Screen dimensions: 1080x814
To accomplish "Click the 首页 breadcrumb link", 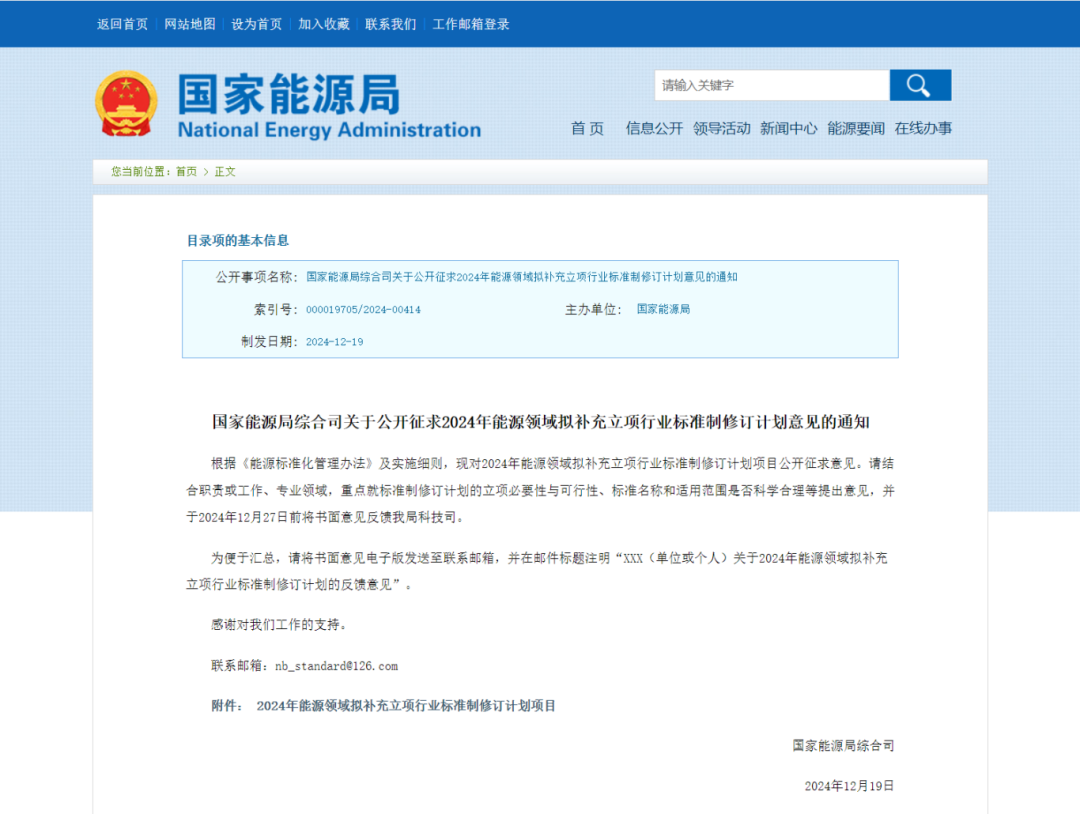I will 186,172.
